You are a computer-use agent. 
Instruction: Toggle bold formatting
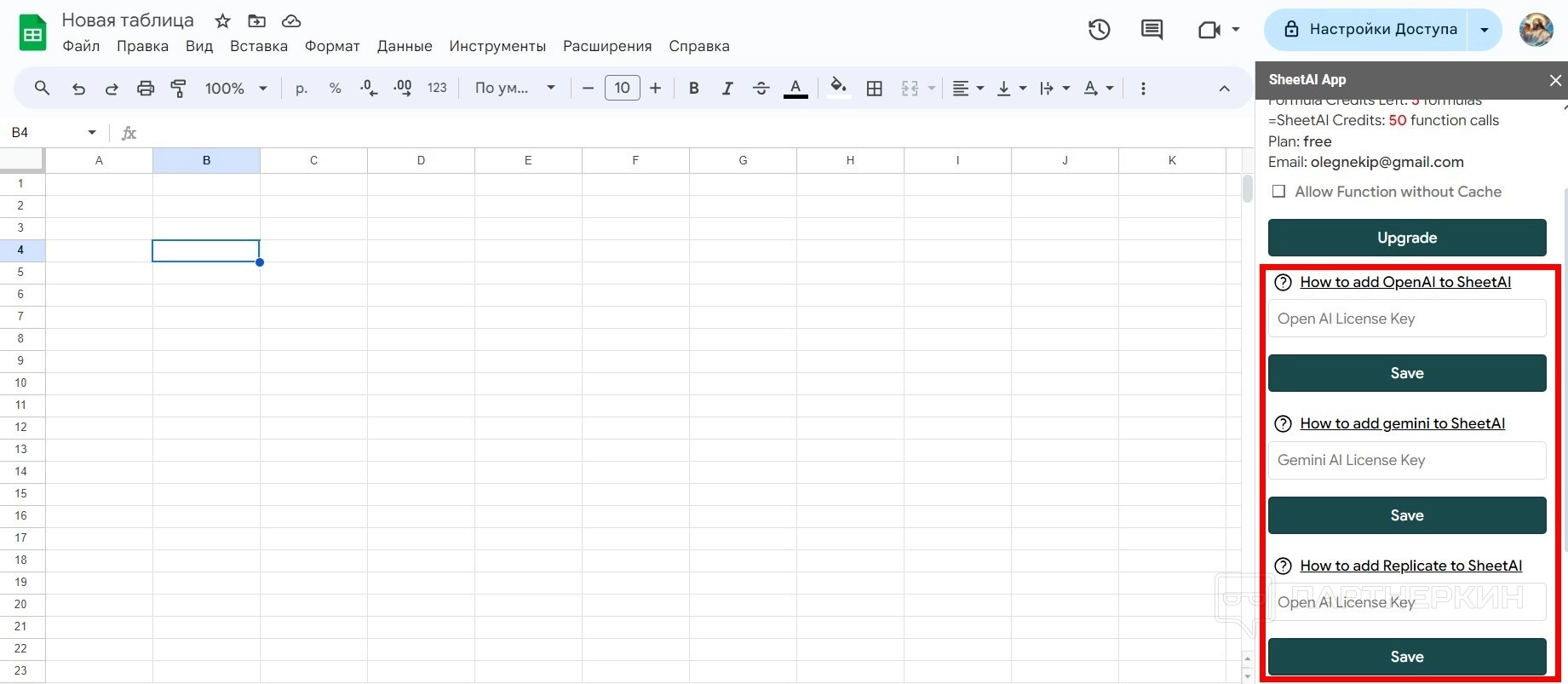(694, 88)
